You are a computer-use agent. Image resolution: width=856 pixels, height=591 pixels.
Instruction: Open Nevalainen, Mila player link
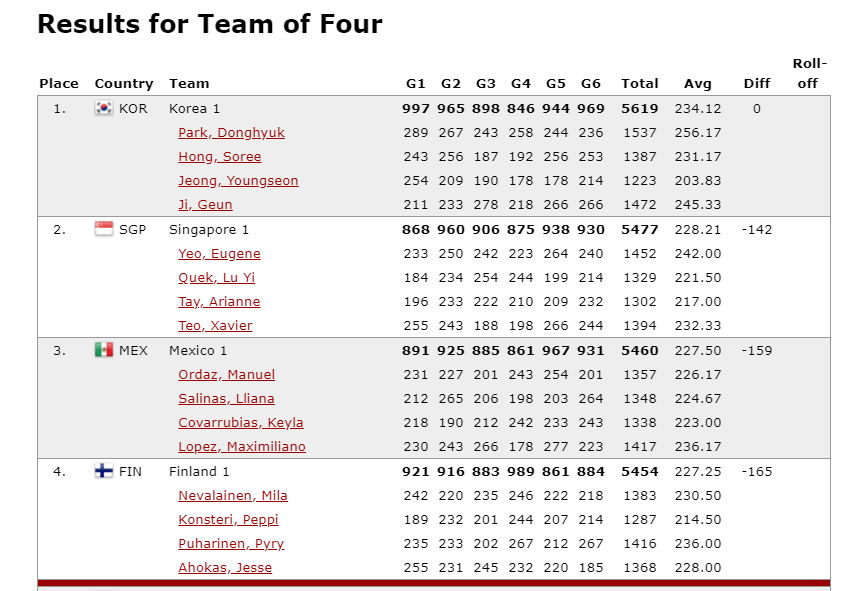(233, 496)
